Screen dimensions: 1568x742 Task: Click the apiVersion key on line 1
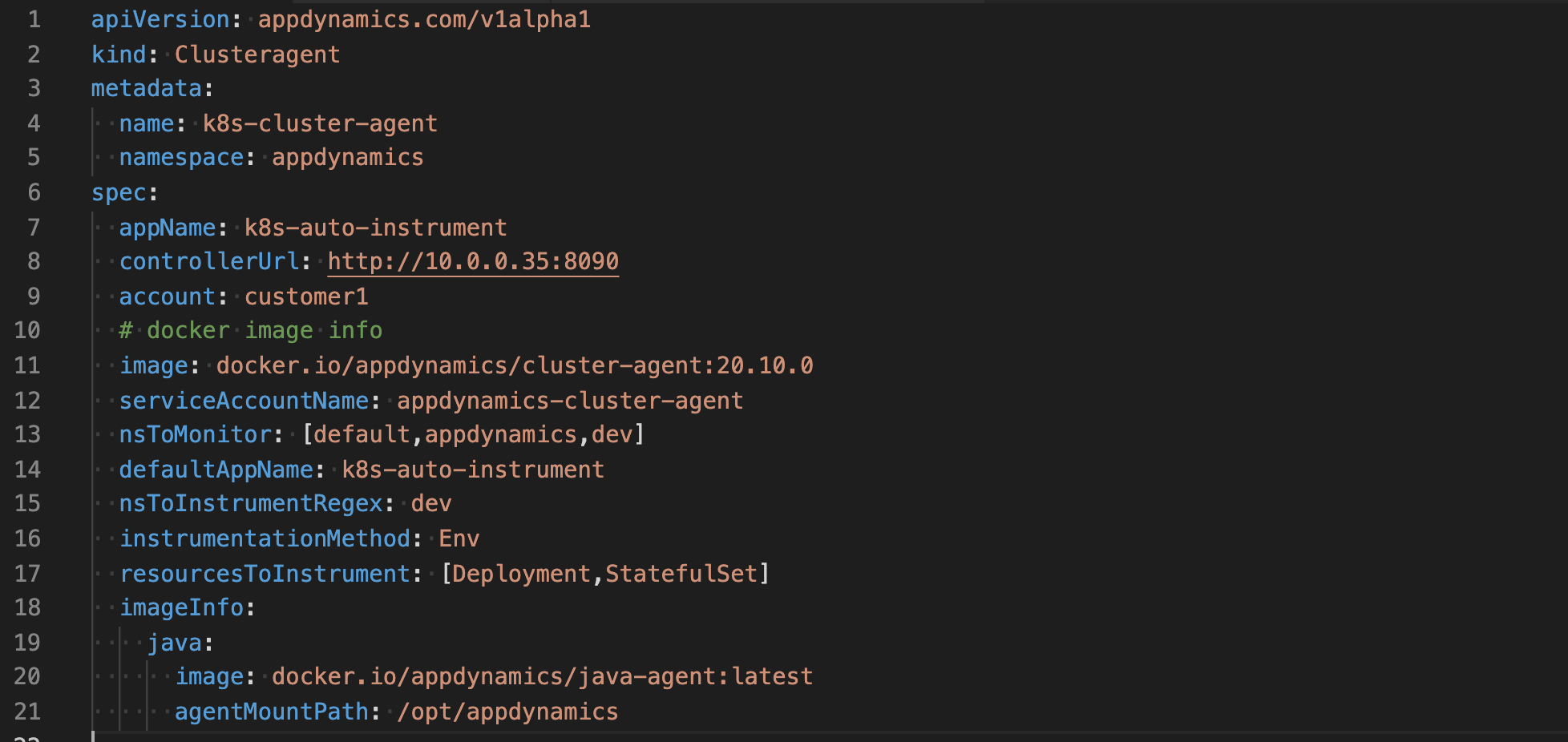(x=160, y=19)
